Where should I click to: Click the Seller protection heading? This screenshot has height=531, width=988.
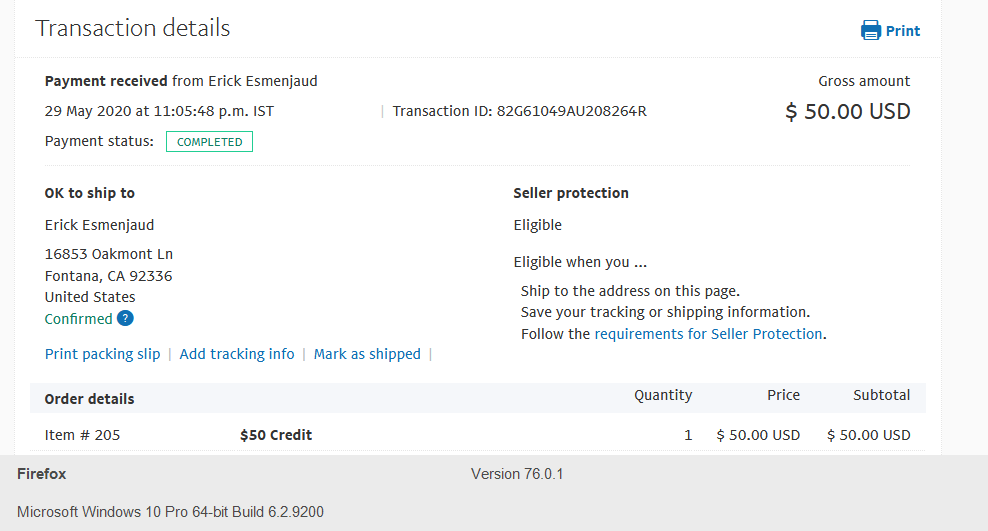571,193
